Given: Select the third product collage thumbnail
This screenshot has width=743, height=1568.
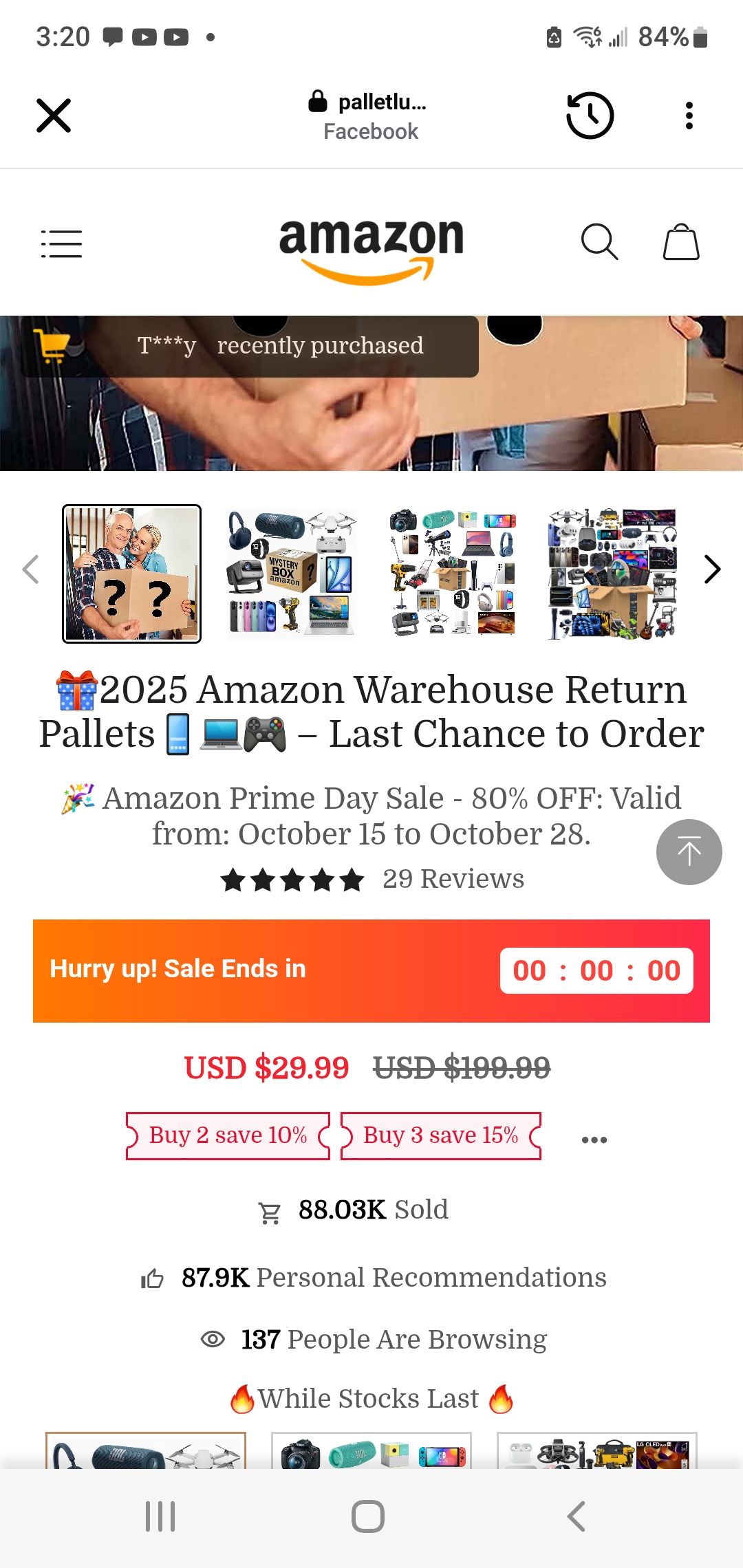Looking at the screenshot, I should (x=452, y=574).
